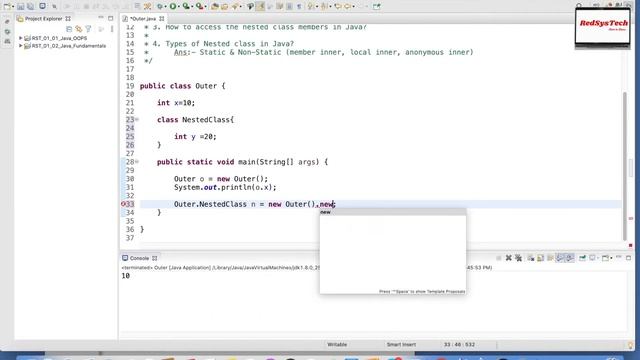Toggle Show Console on standard output change
The height and width of the screenshot is (360, 640).
[560, 258]
